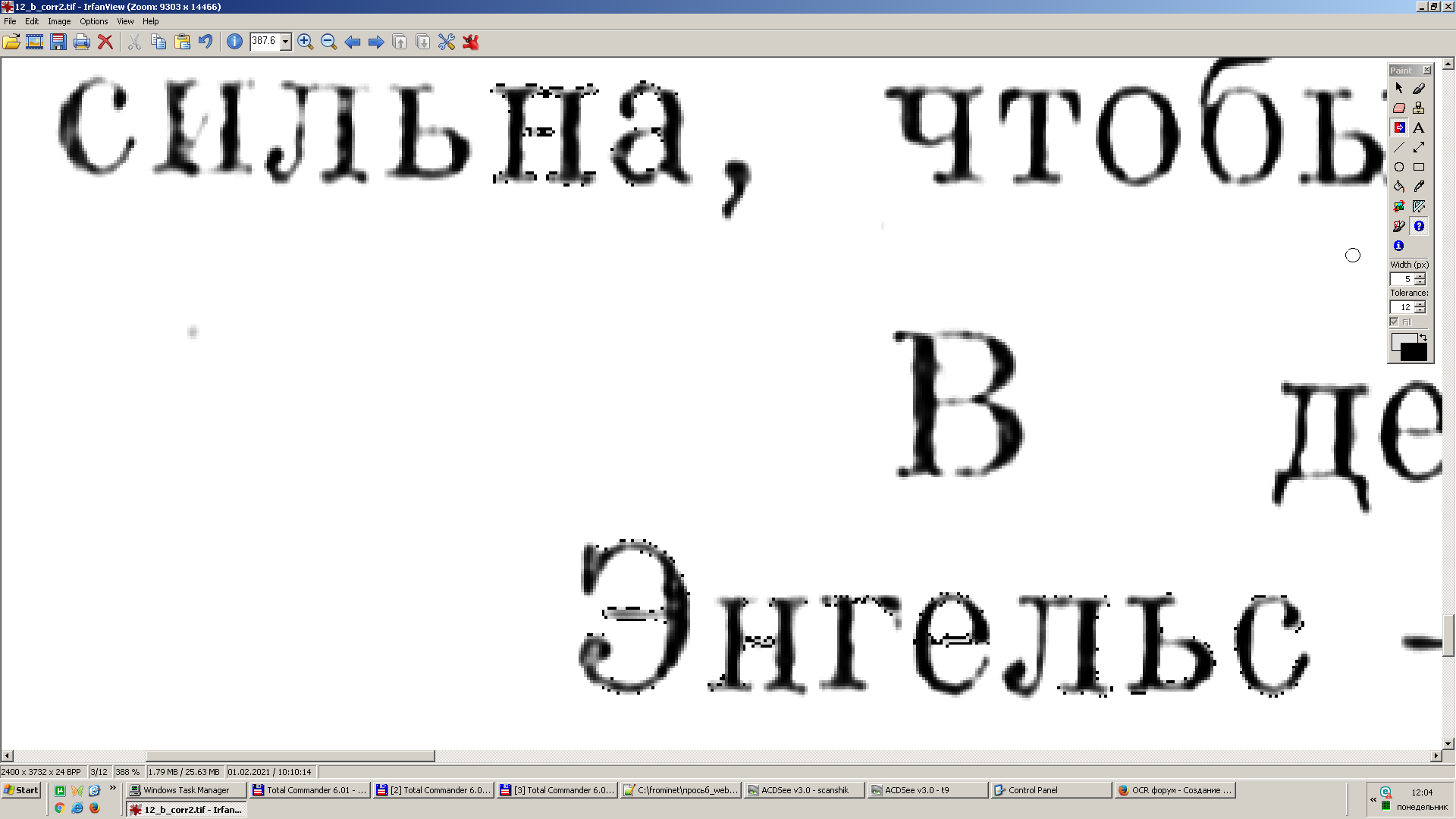Click the vertical scrollbar down arrow
The image size is (1456, 819).
(x=1449, y=744)
